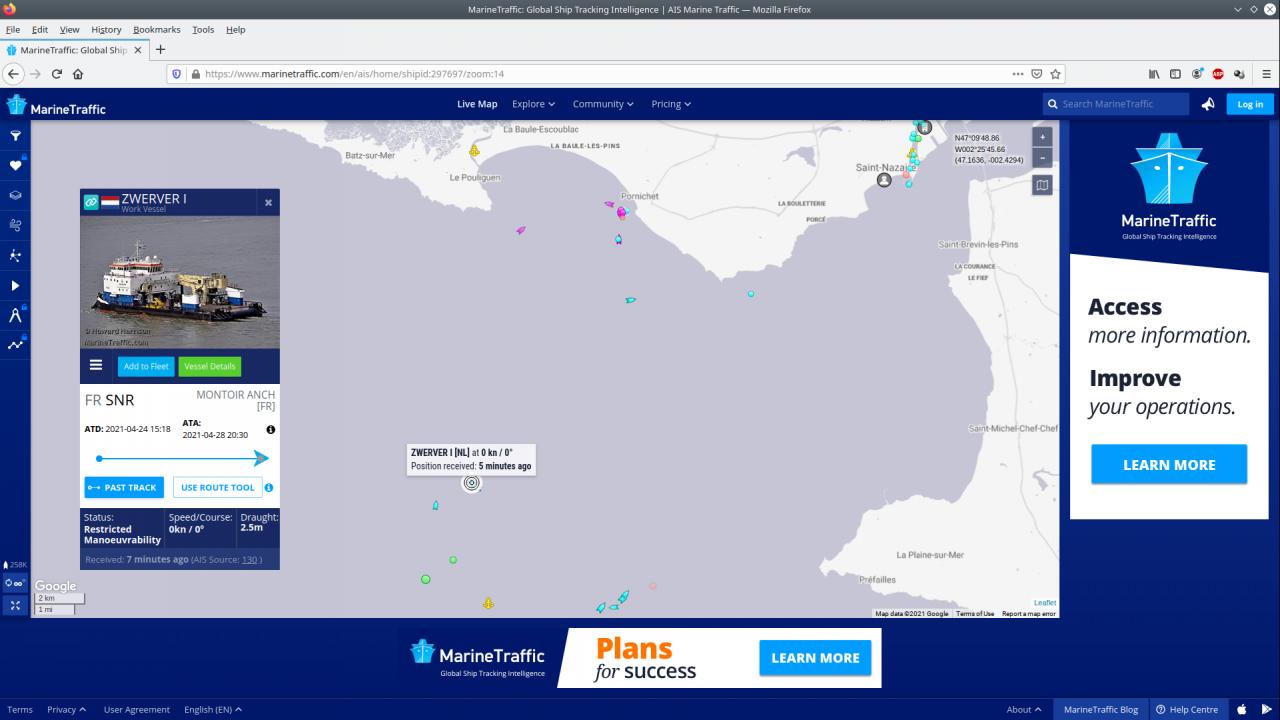The image size is (1280, 720).
Task: Open the AIS Source 130 link
Action: click(x=250, y=560)
